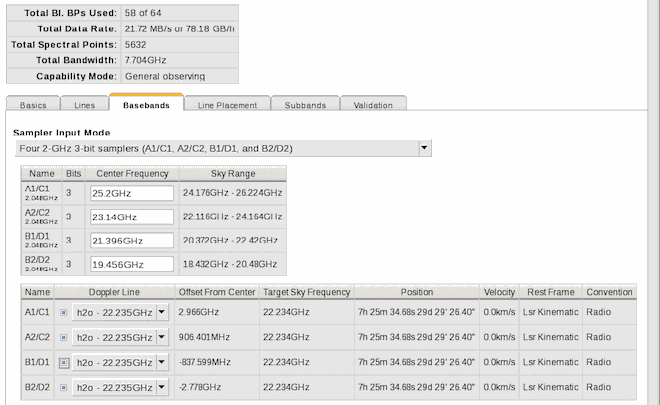Click the 19.456GHz center frequency field
660x405 pixels.
tap(131, 264)
